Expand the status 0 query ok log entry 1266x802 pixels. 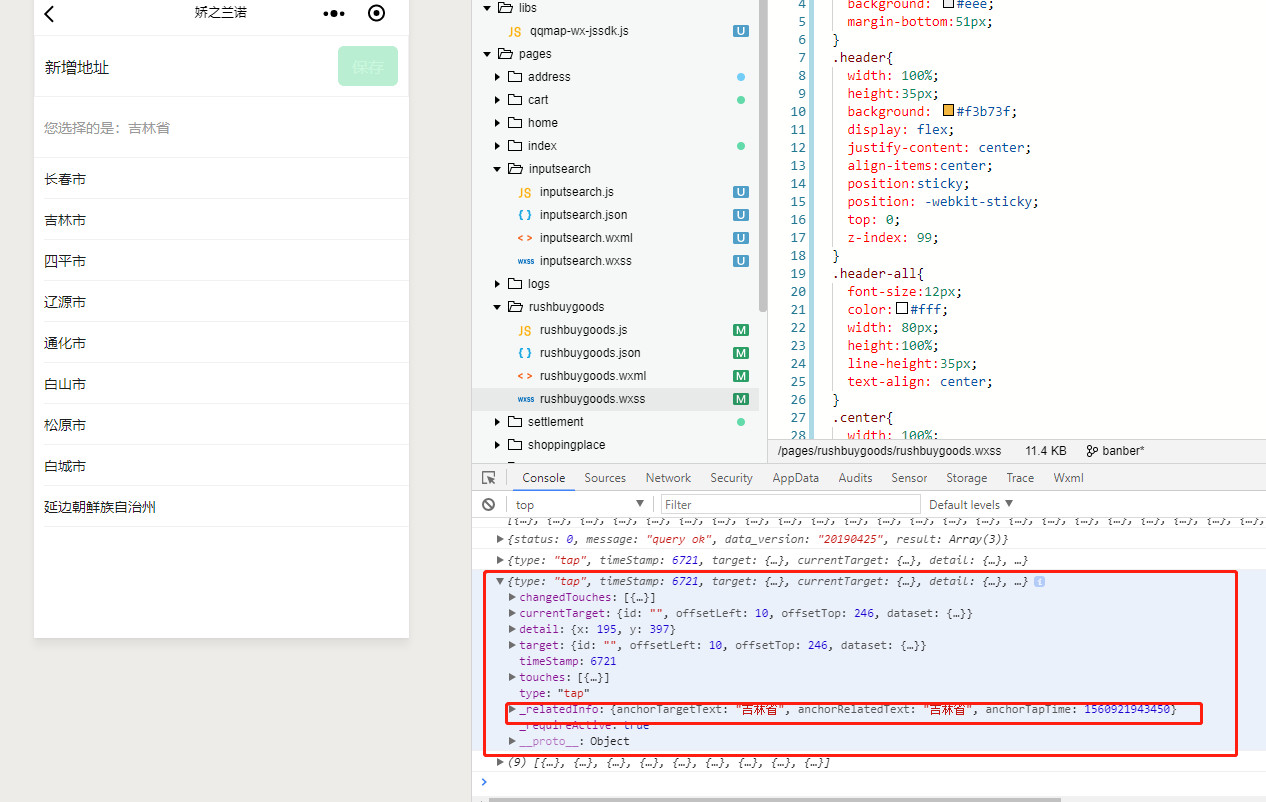point(500,539)
